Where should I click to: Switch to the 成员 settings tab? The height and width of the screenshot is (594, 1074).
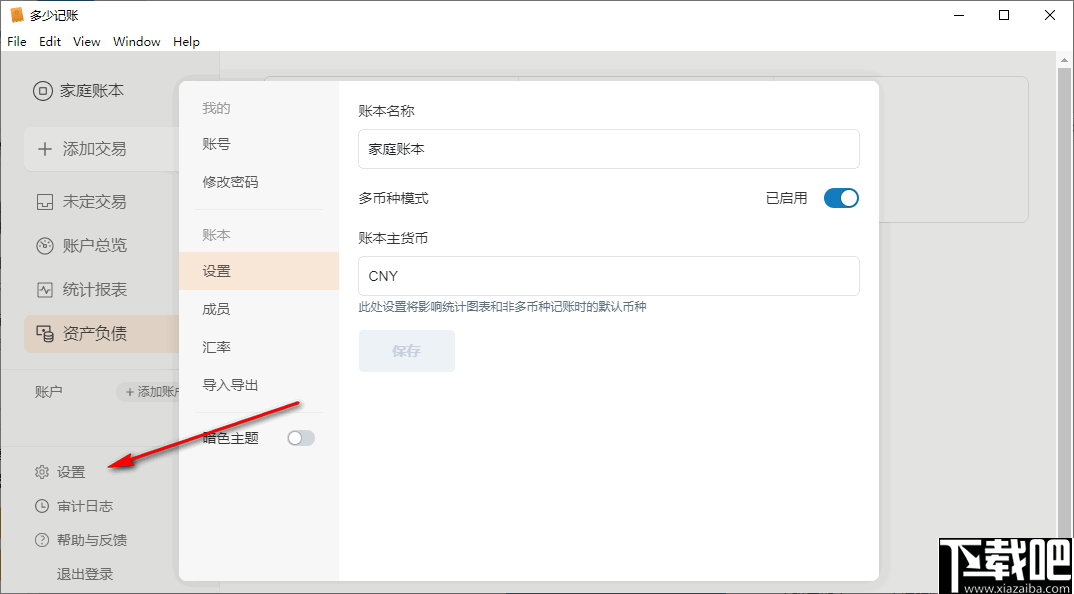pos(217,308)
